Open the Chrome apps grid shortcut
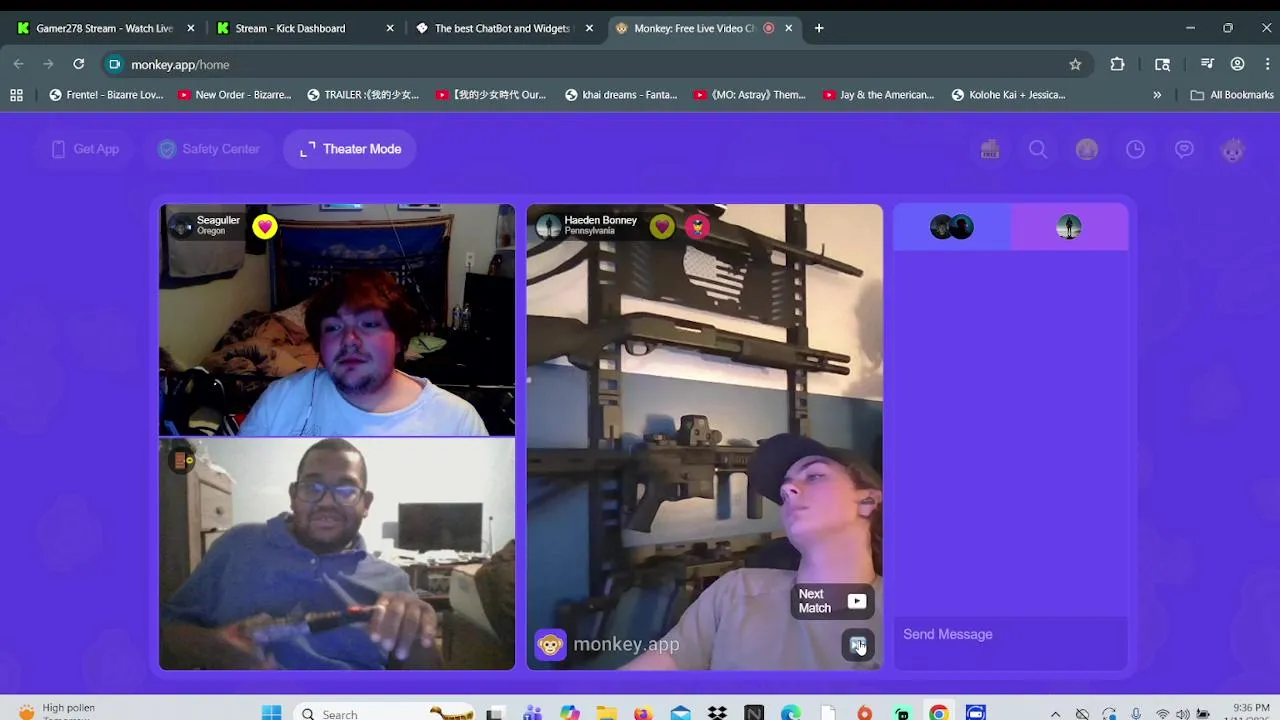This screenshot has width=1280, height=720. pos(16,95)
